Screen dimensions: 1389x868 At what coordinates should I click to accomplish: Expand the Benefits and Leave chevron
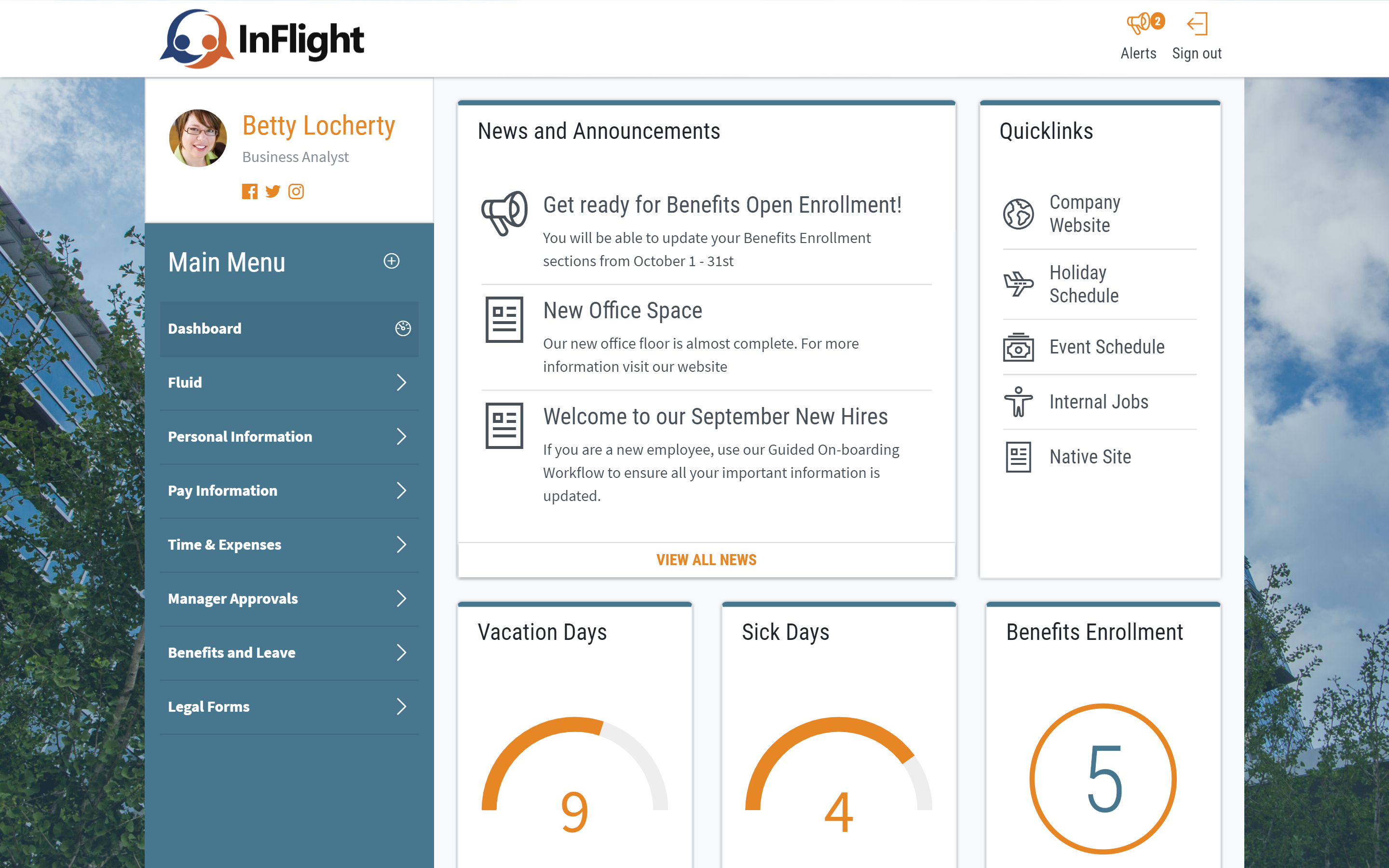(401, 652)
